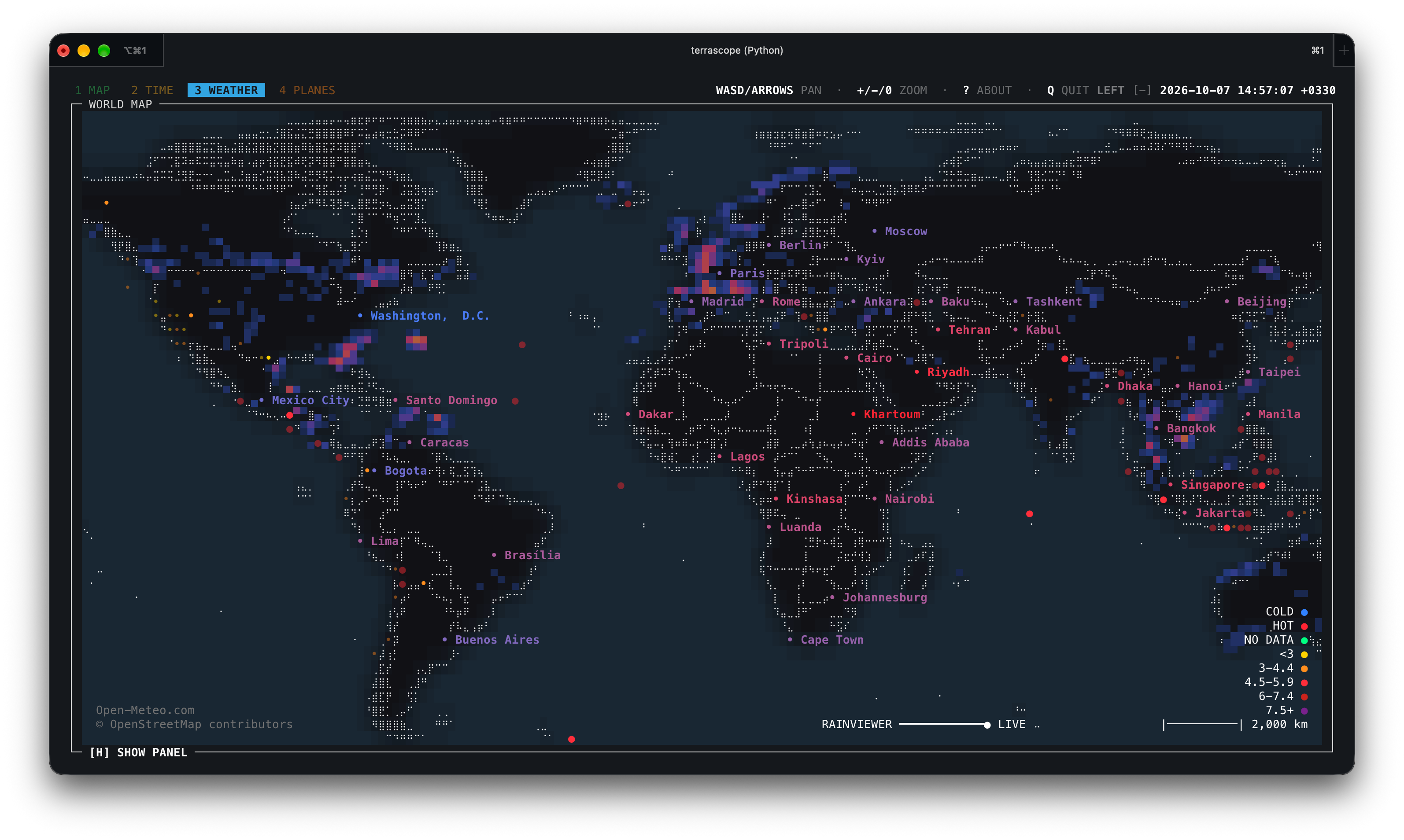Click the 6-7.4 magnitude legend dot

[x=1304, y=697]
